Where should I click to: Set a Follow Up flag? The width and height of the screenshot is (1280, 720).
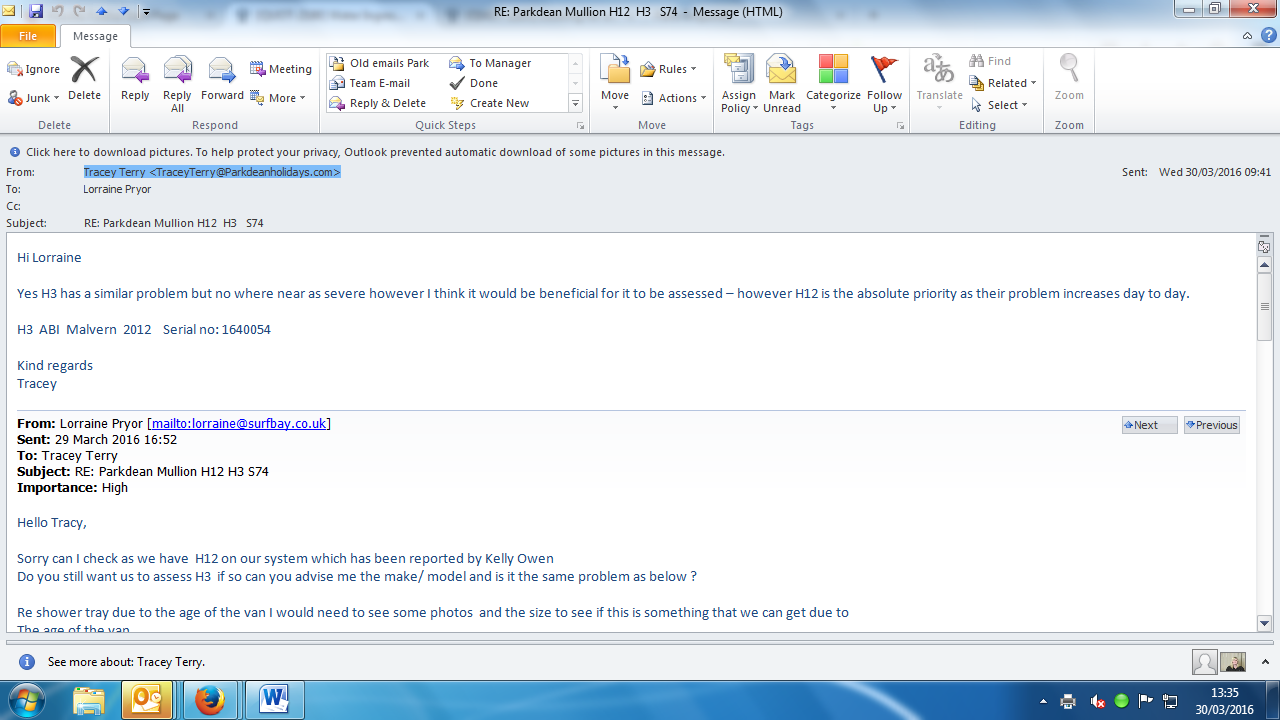point(884,84)
